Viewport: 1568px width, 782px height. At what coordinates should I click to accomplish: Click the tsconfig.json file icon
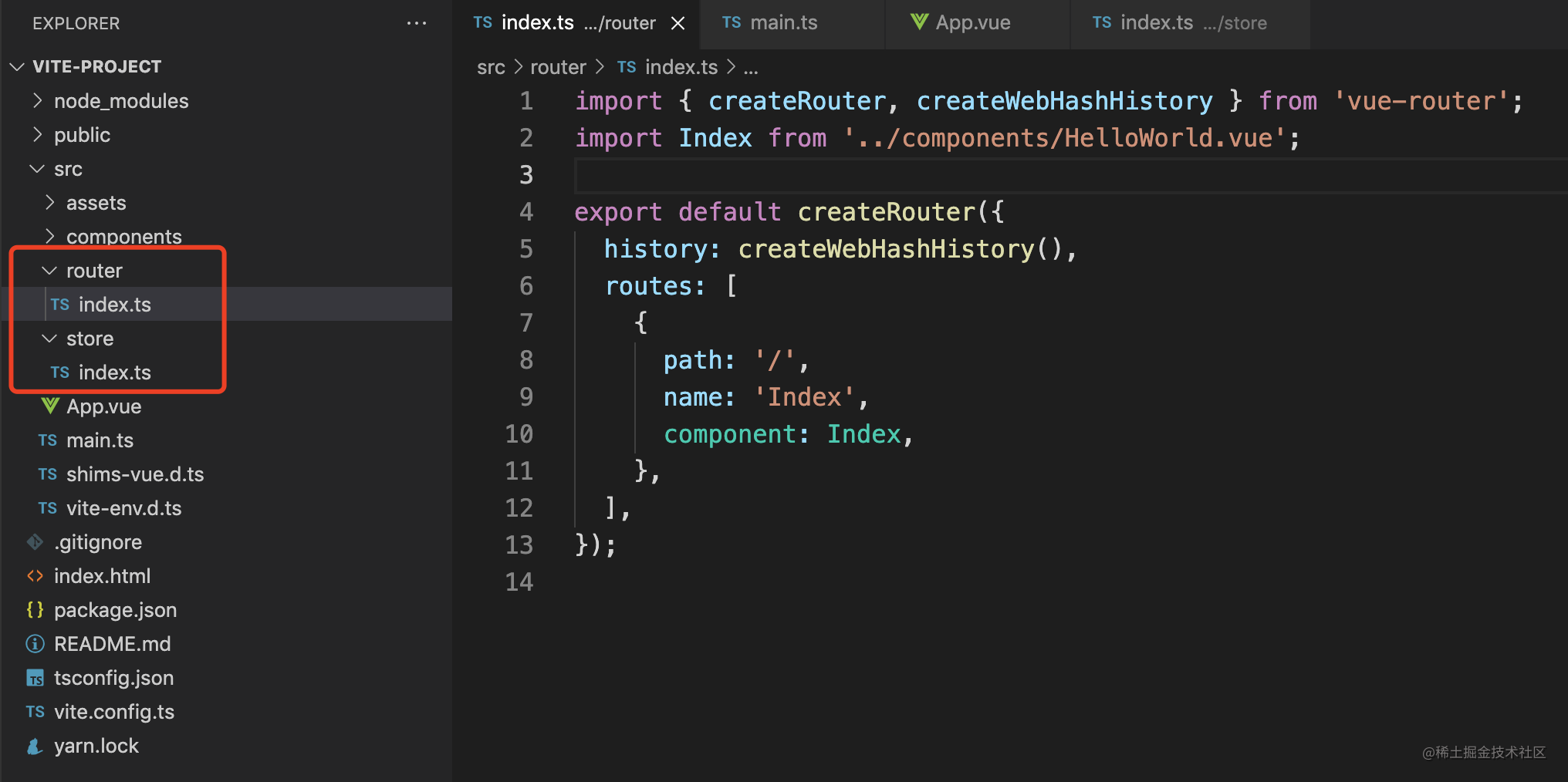(x=35, y=678)
